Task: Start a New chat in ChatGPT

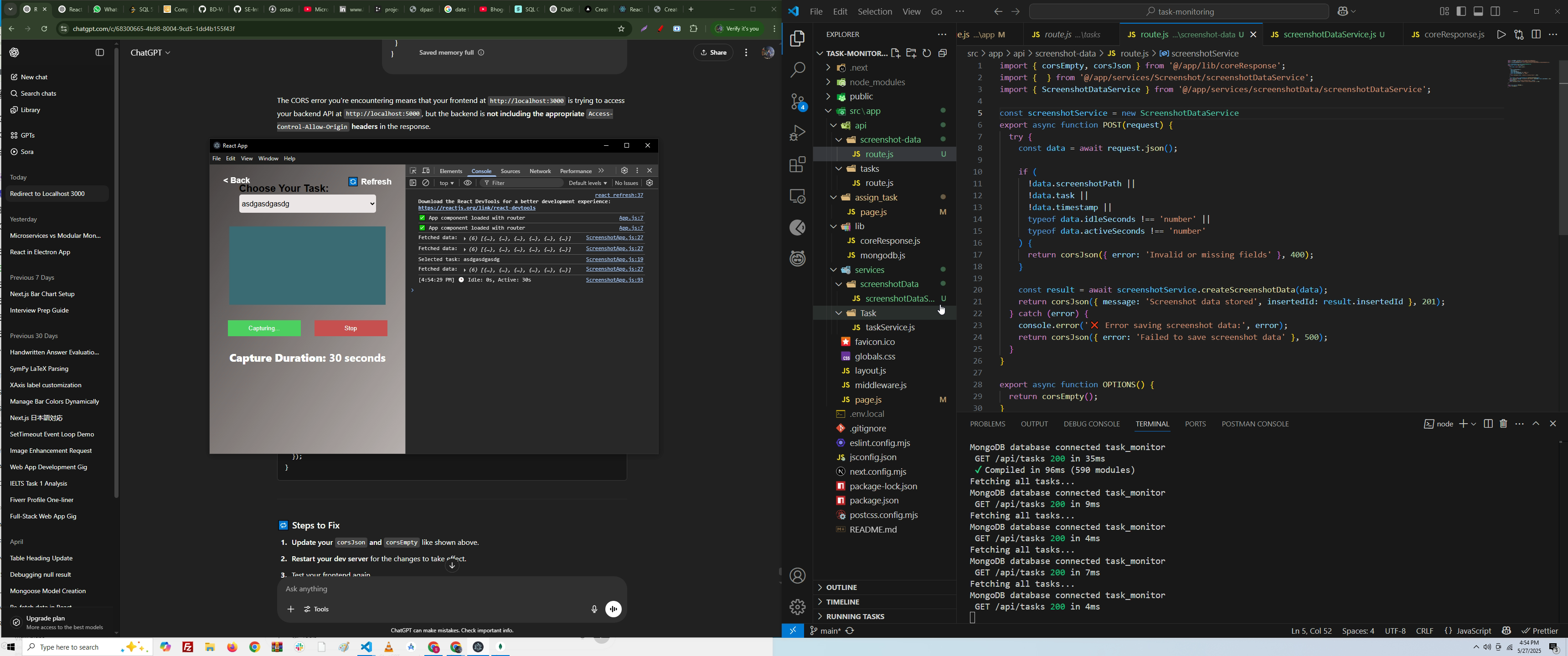Action: click(29, 77)
